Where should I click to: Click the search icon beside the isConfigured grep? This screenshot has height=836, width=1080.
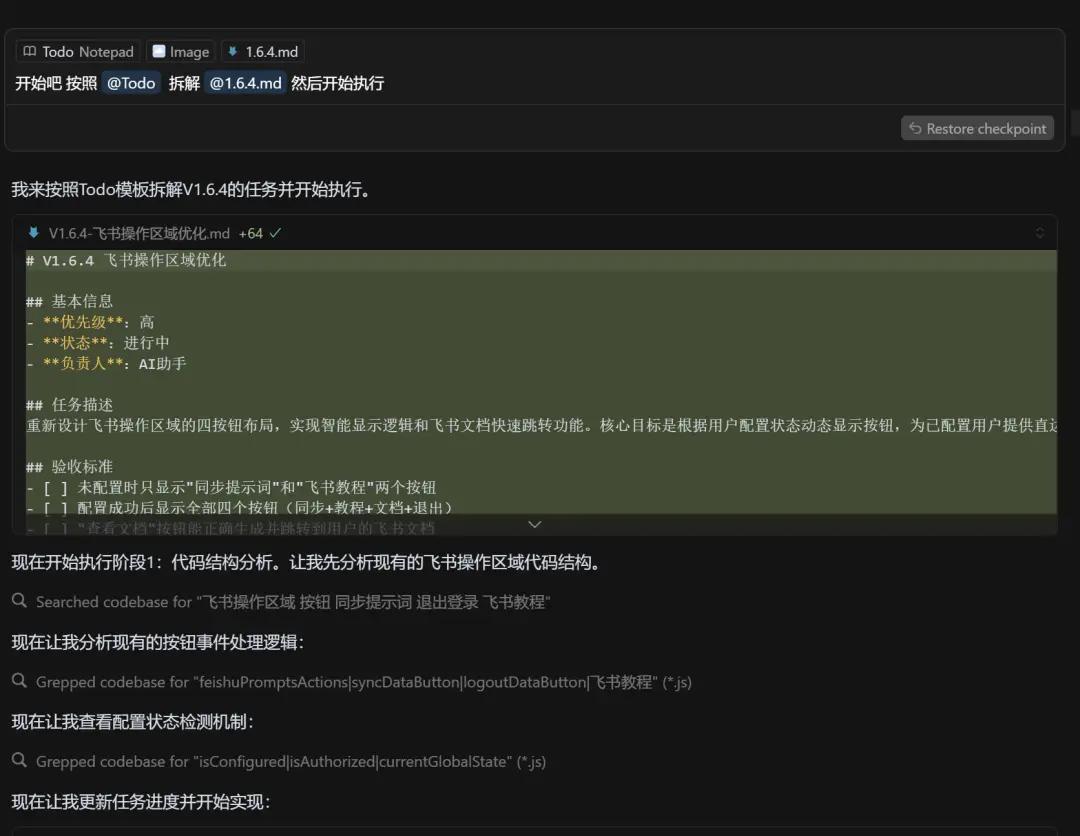(x=19, y=761)
